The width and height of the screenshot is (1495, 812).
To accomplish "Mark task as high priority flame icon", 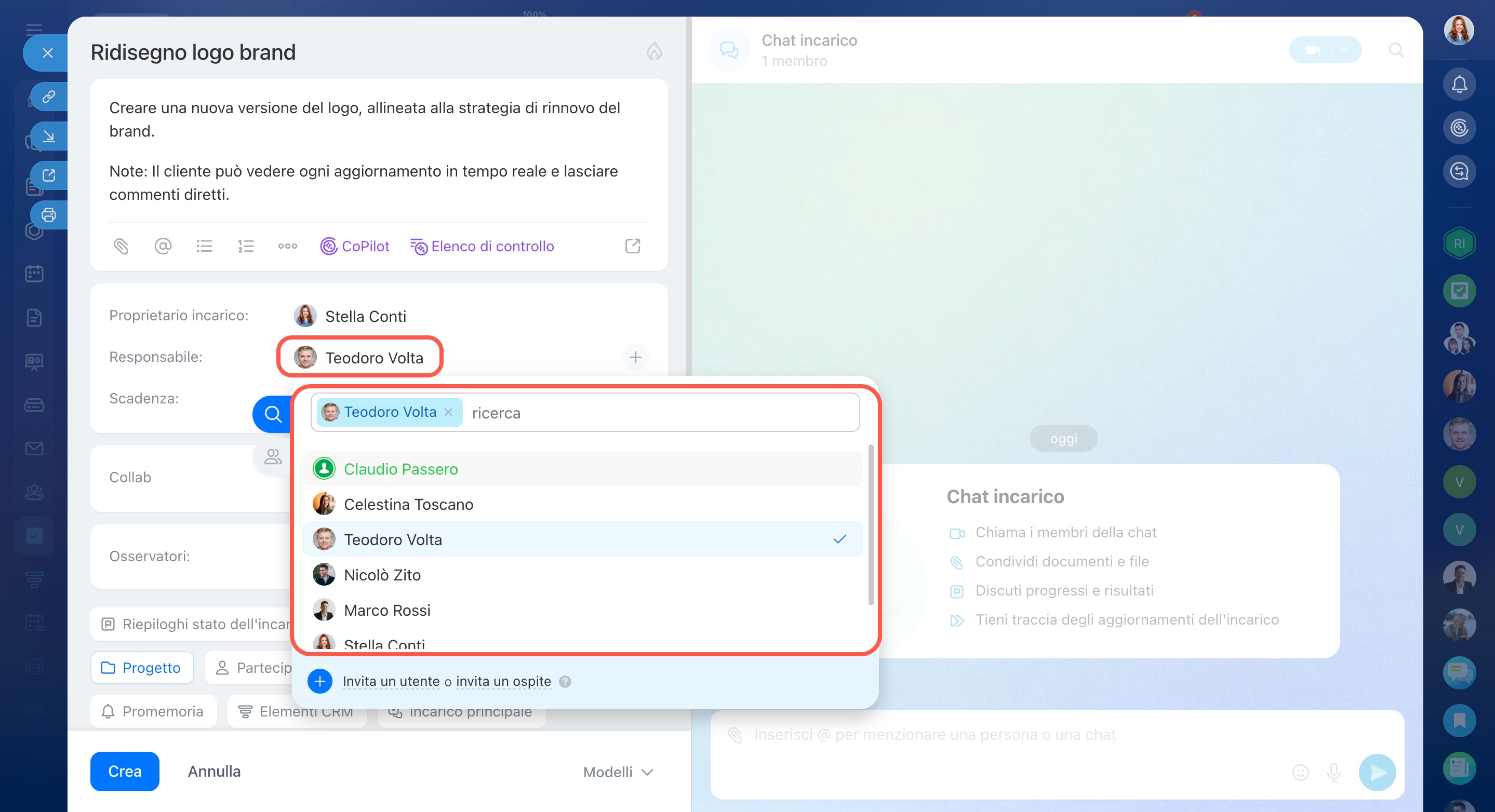I will 654,51.
